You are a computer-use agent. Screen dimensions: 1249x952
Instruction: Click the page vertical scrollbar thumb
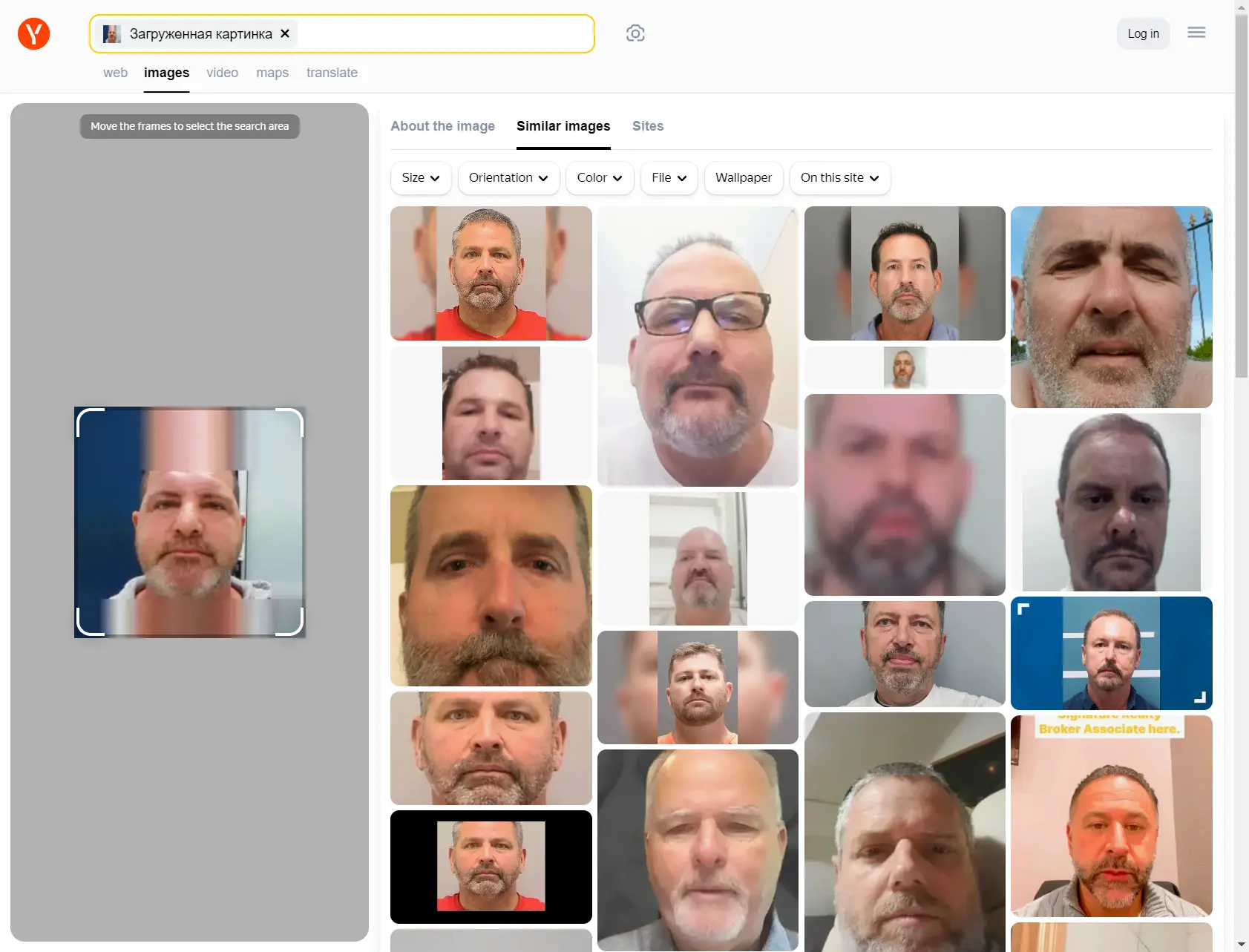[x=1241, y=193]
